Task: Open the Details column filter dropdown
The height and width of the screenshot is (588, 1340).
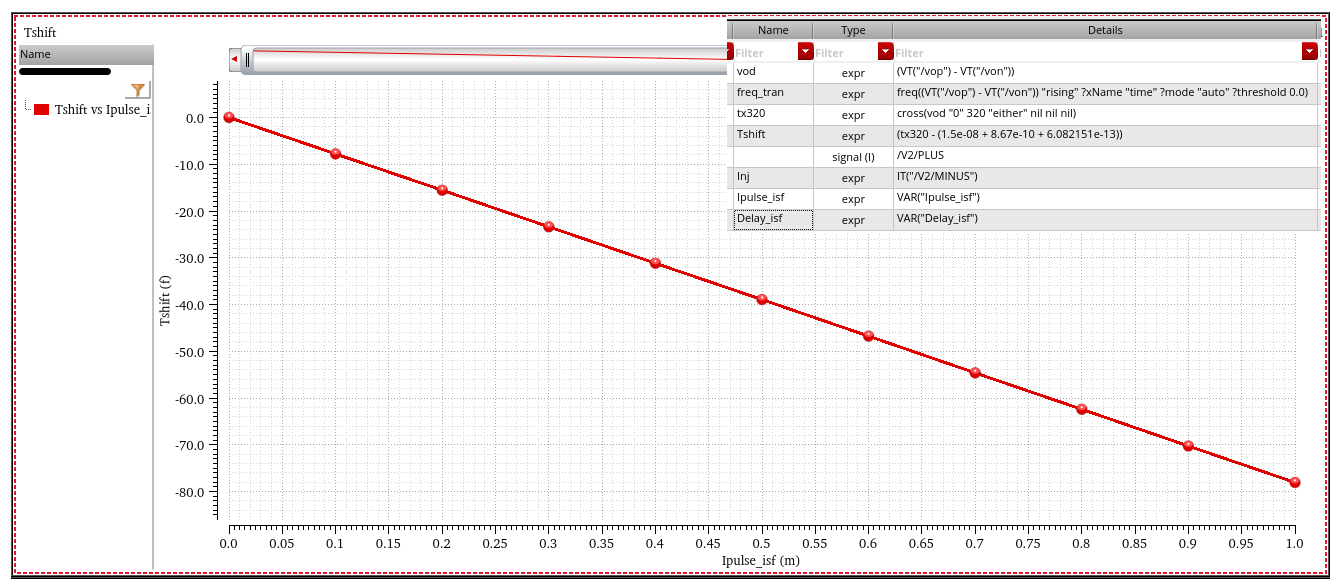Action: tap(1310, 51)
